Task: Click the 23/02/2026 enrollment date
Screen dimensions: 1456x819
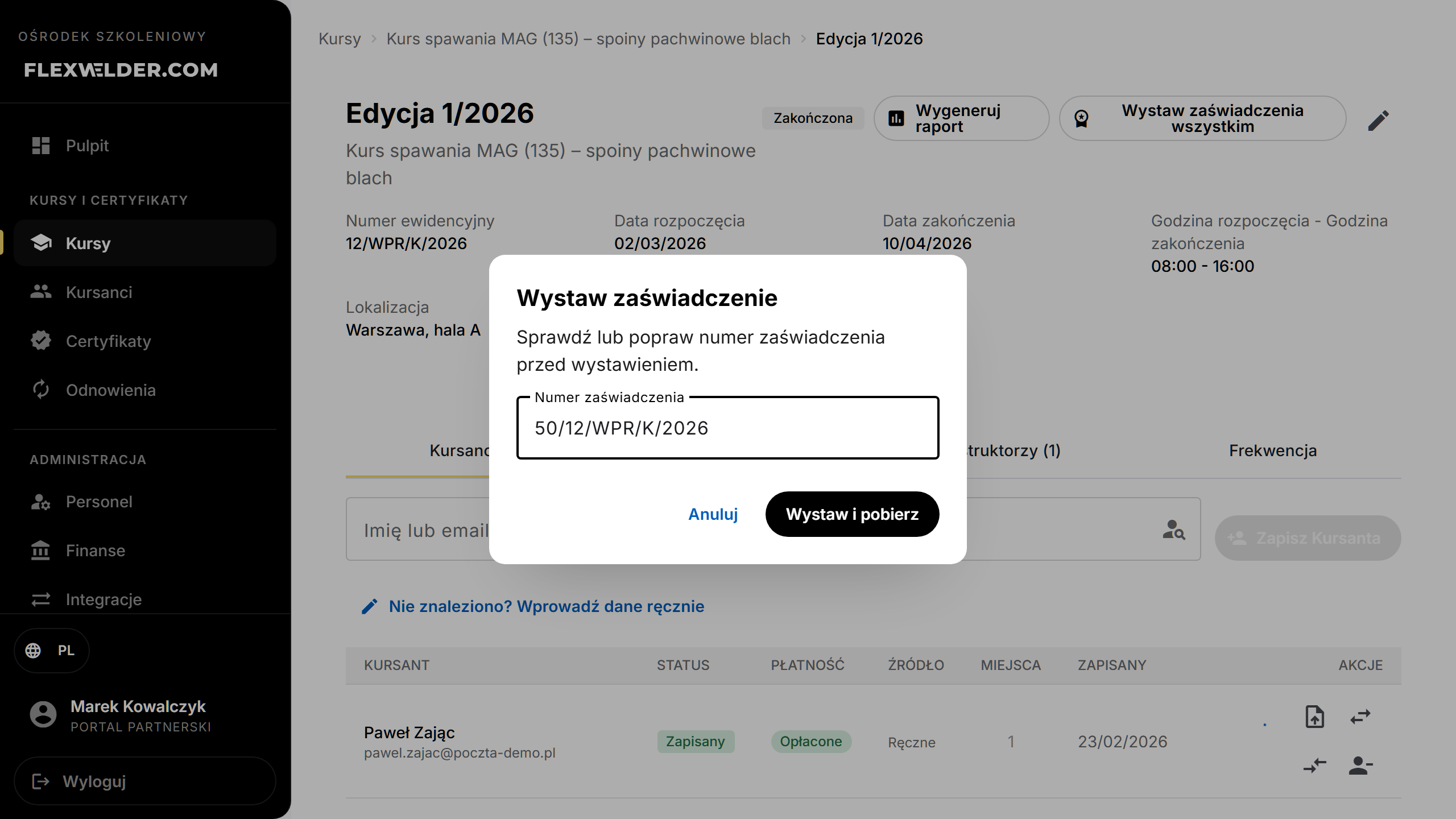Action: (1123, 742)
